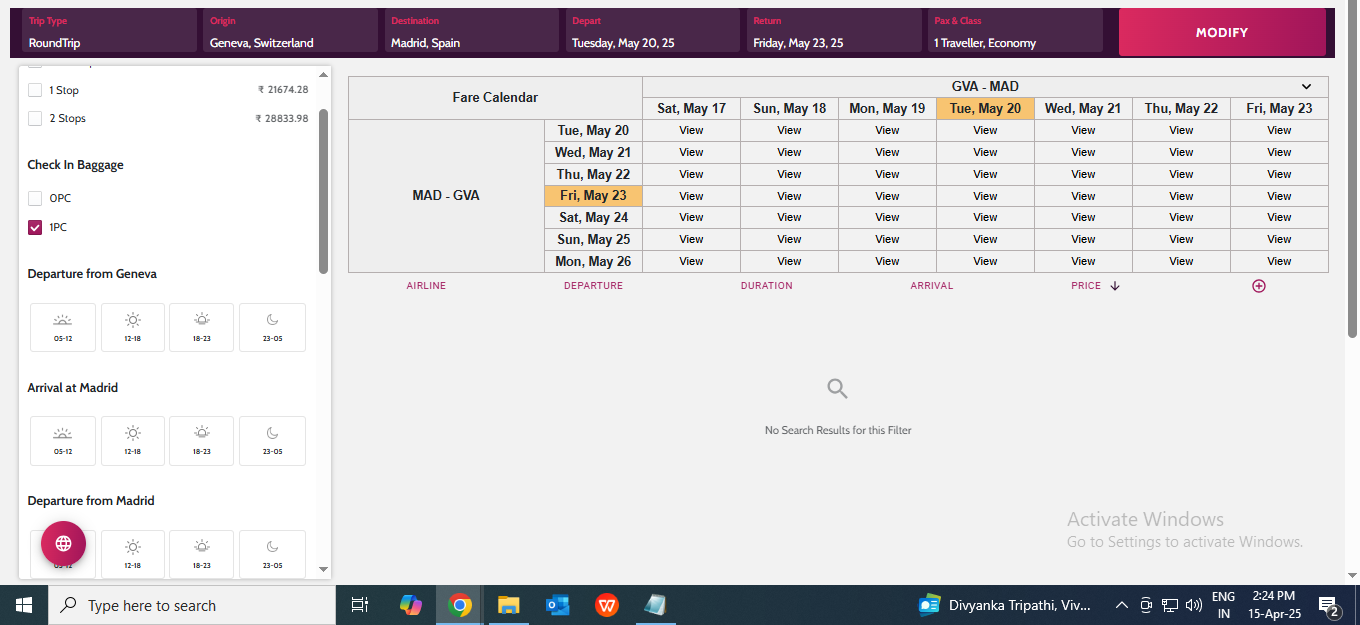Viewport: 1360px width, 625px height.
Task: Select the 05-12 sunrise slot under Departure from Geneva
Action: [63, 327]
